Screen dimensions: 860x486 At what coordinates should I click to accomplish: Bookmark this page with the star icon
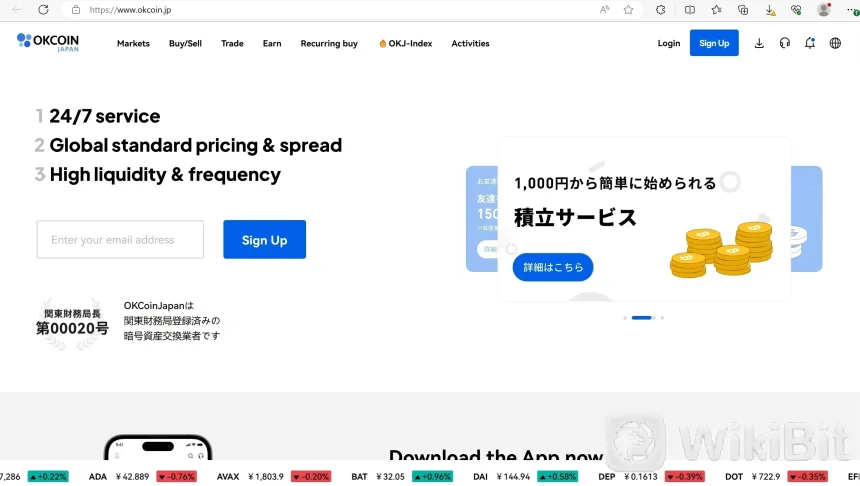click(x=628, y=10)
